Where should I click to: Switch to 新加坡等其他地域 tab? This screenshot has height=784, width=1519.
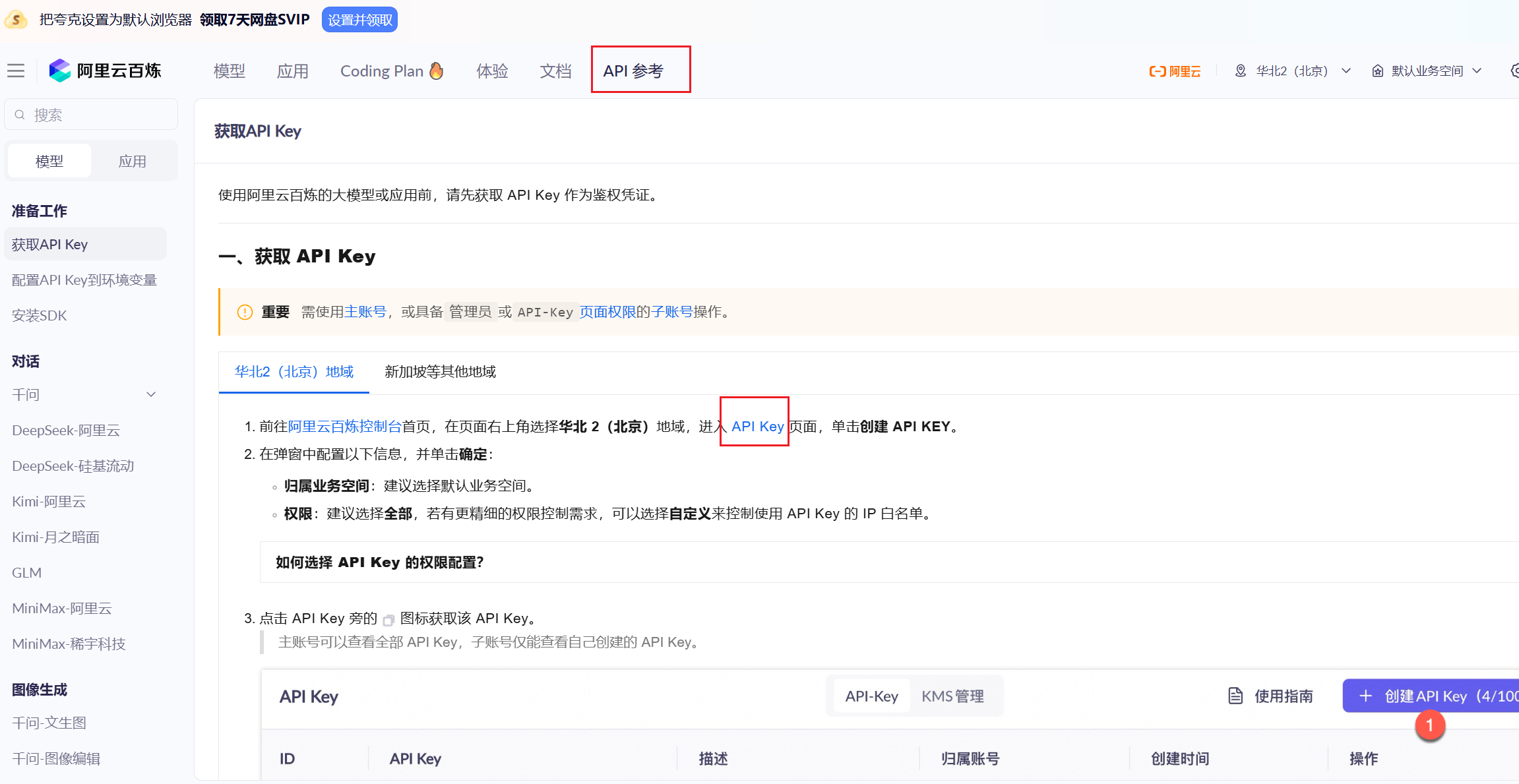[440, 372]
